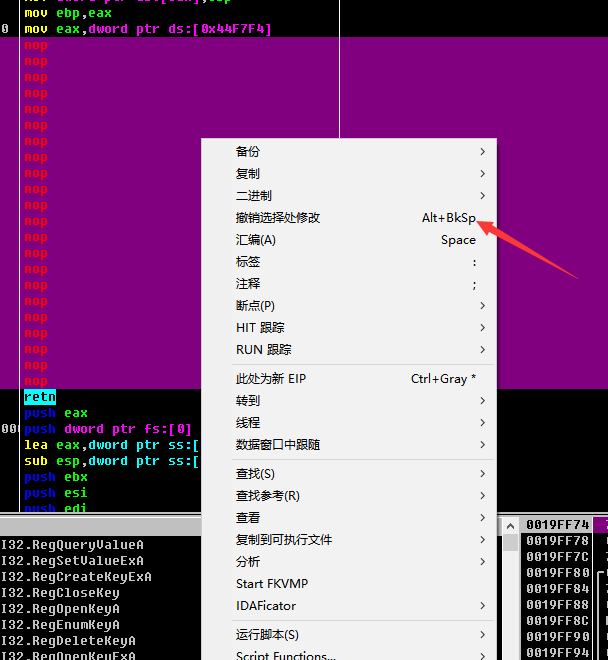Select 此处为新 EIP option
Viewport: 608px width, 660px height.
(x=269, y=379)
